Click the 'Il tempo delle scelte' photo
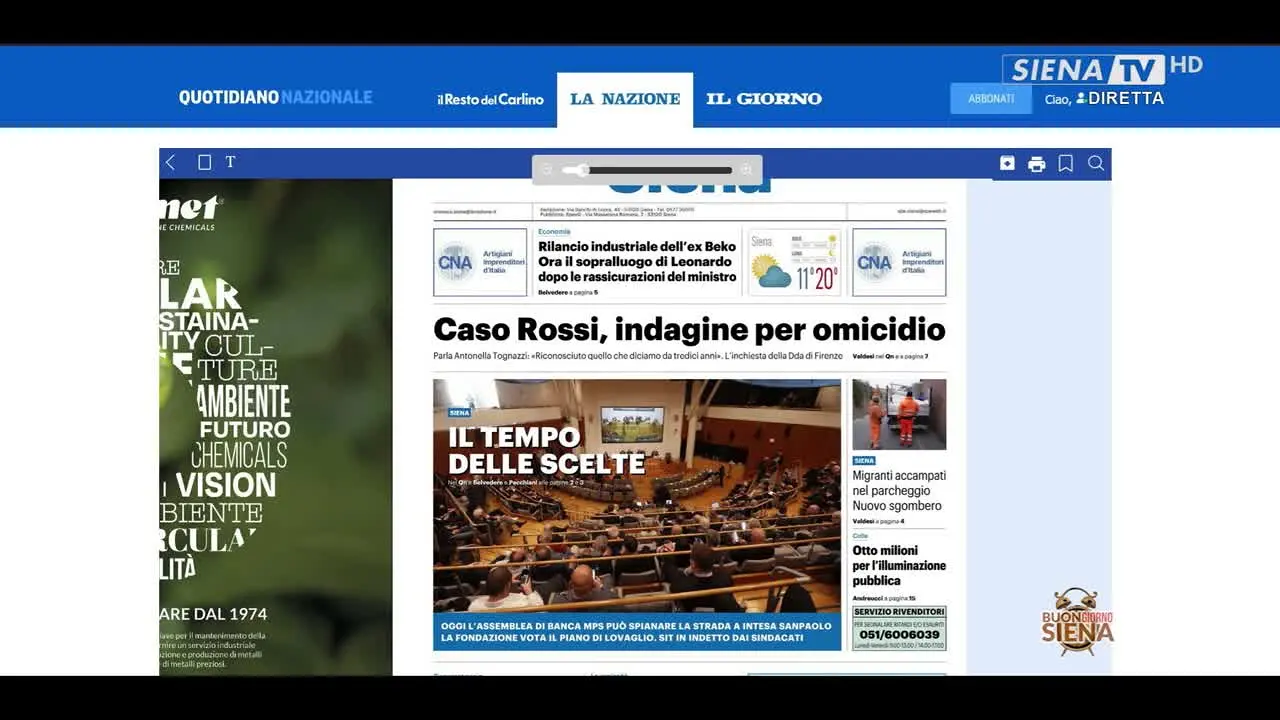This screenshot has height=720, width=1280. pyautogui.click(x=637, y=495)
